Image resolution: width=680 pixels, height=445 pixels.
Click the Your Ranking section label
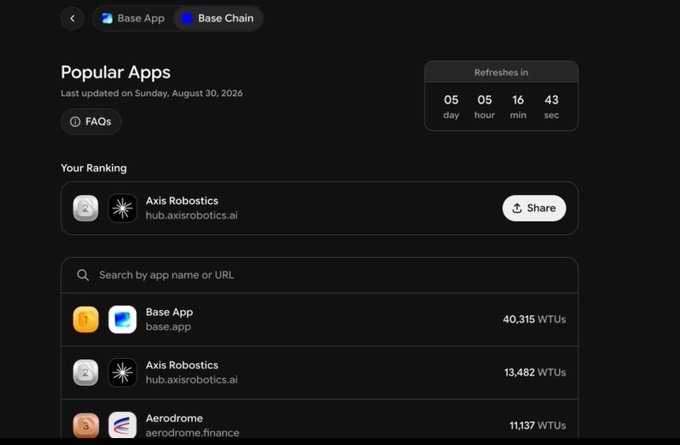click(x=94, y=168)
